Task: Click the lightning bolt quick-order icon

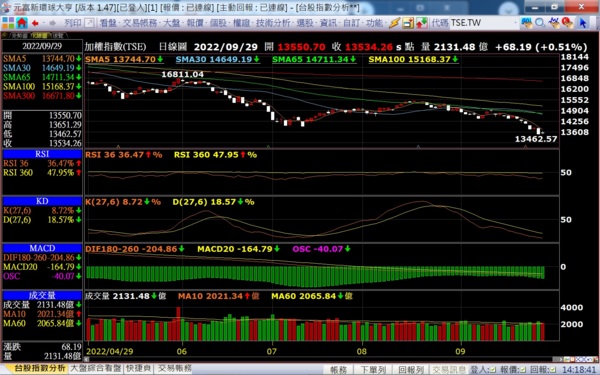Action: click(x=394, y=23)
